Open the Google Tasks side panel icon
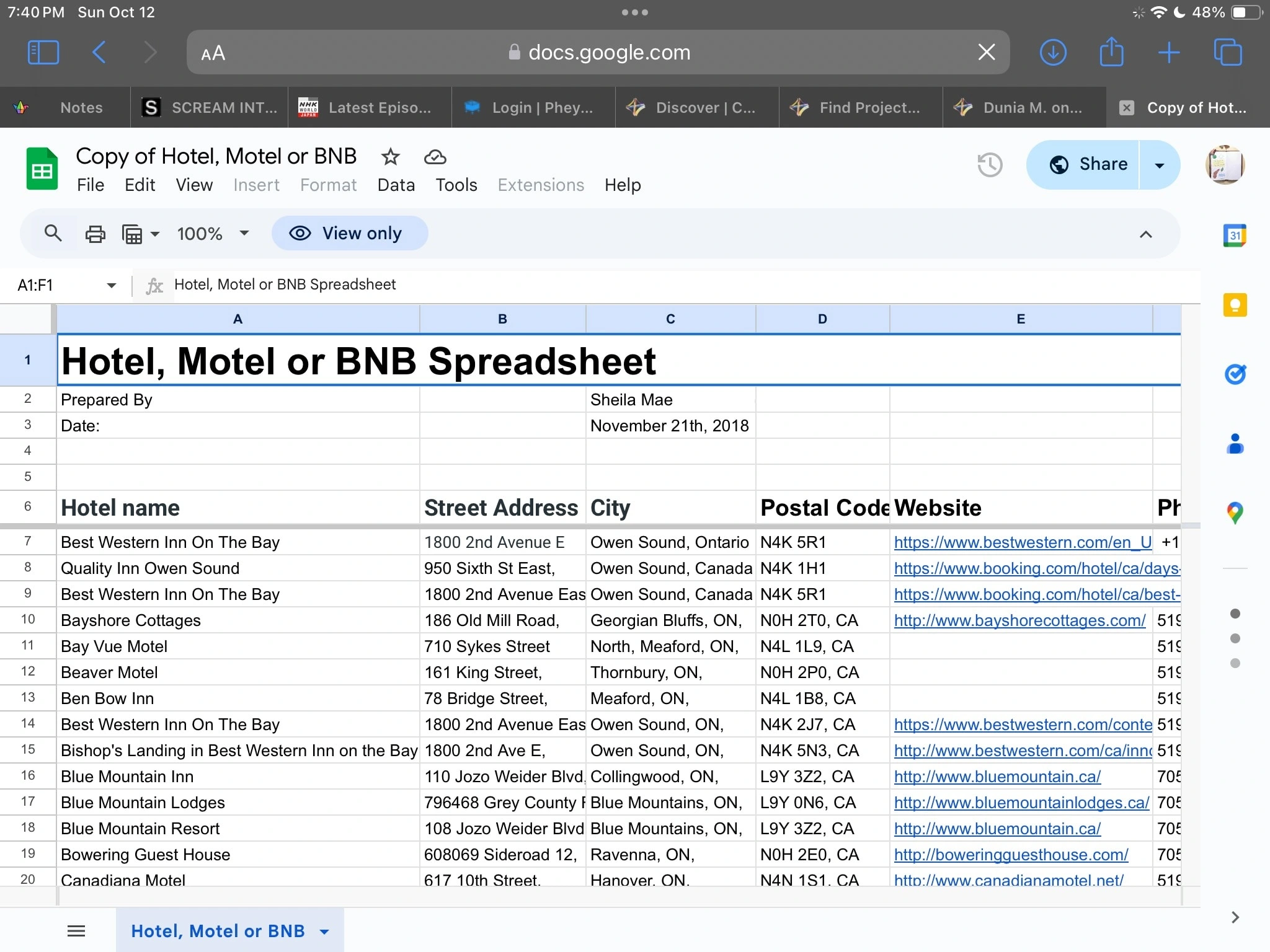The image size is (1270, 952). point(1235,374)
